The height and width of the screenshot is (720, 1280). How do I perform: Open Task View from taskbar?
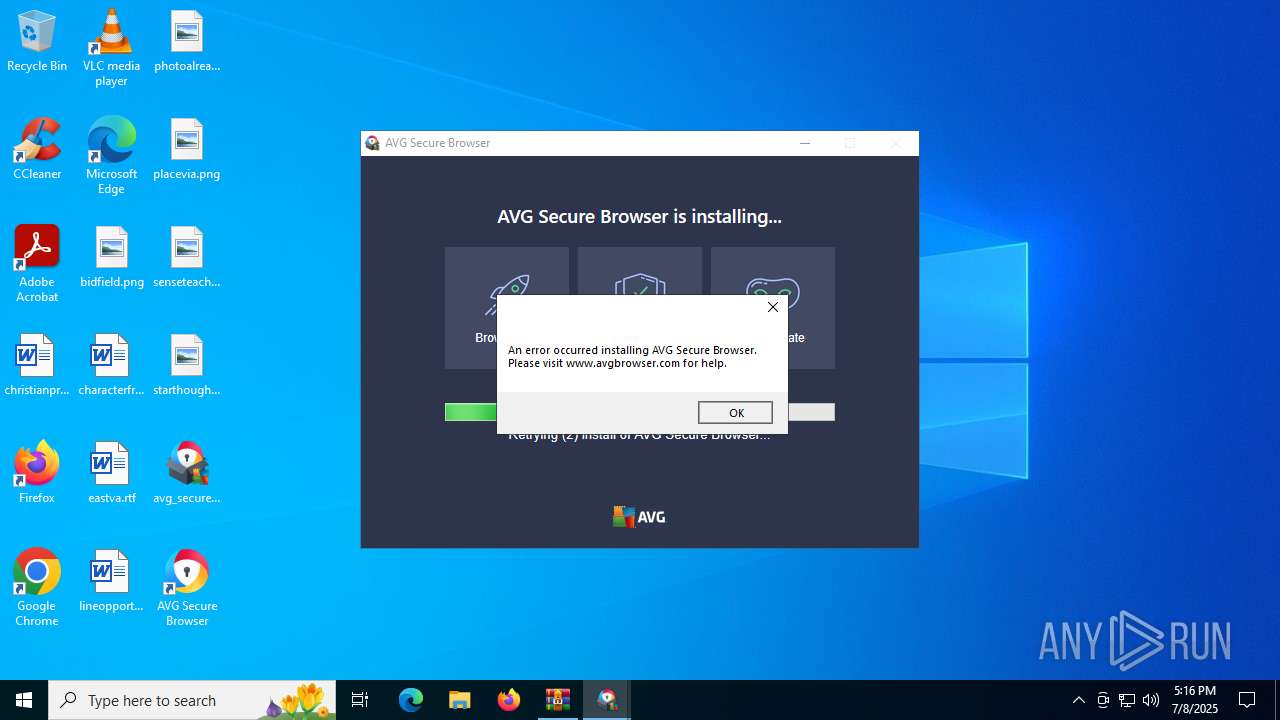360,700
